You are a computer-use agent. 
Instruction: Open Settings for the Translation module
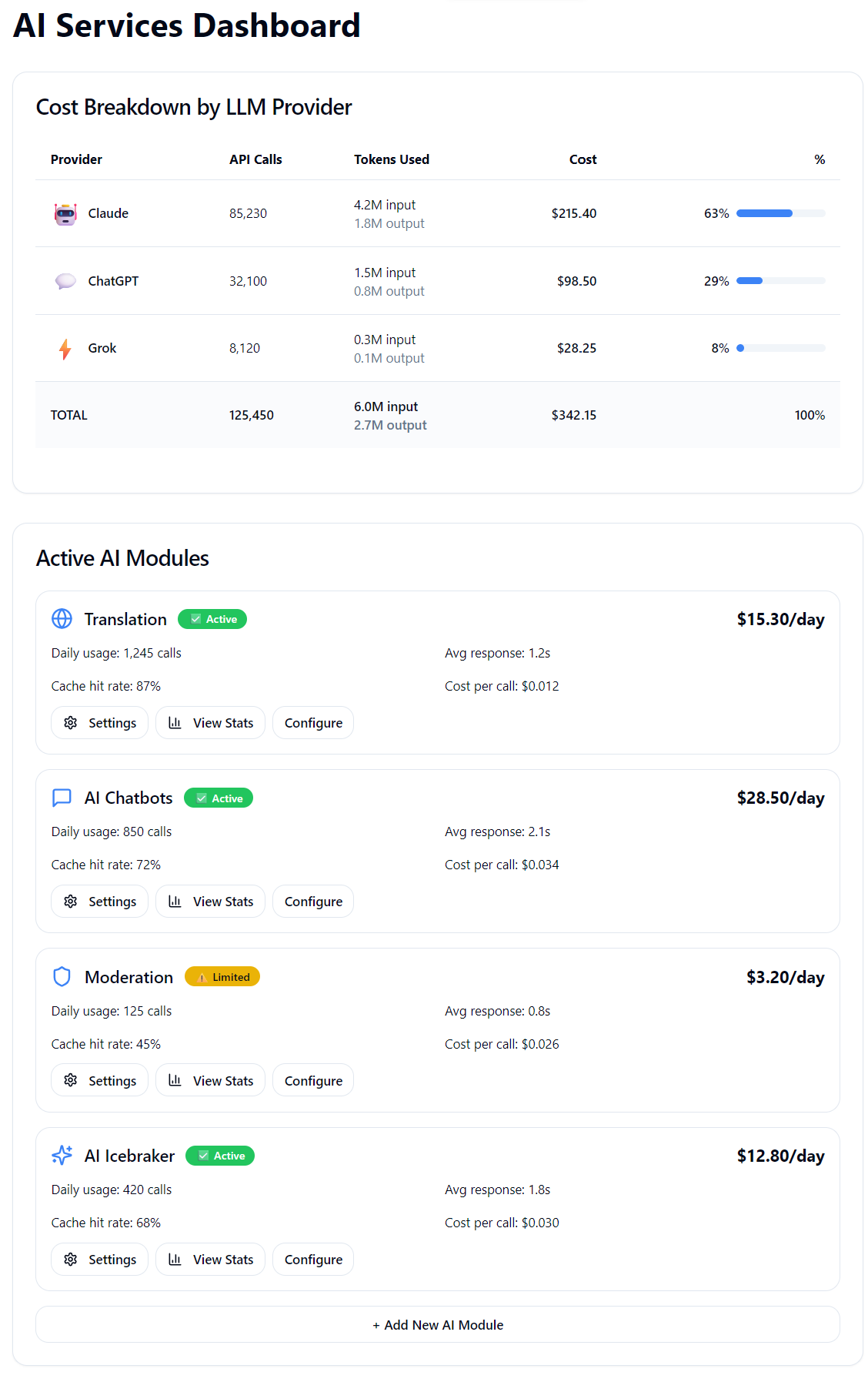tap(99, 723)
